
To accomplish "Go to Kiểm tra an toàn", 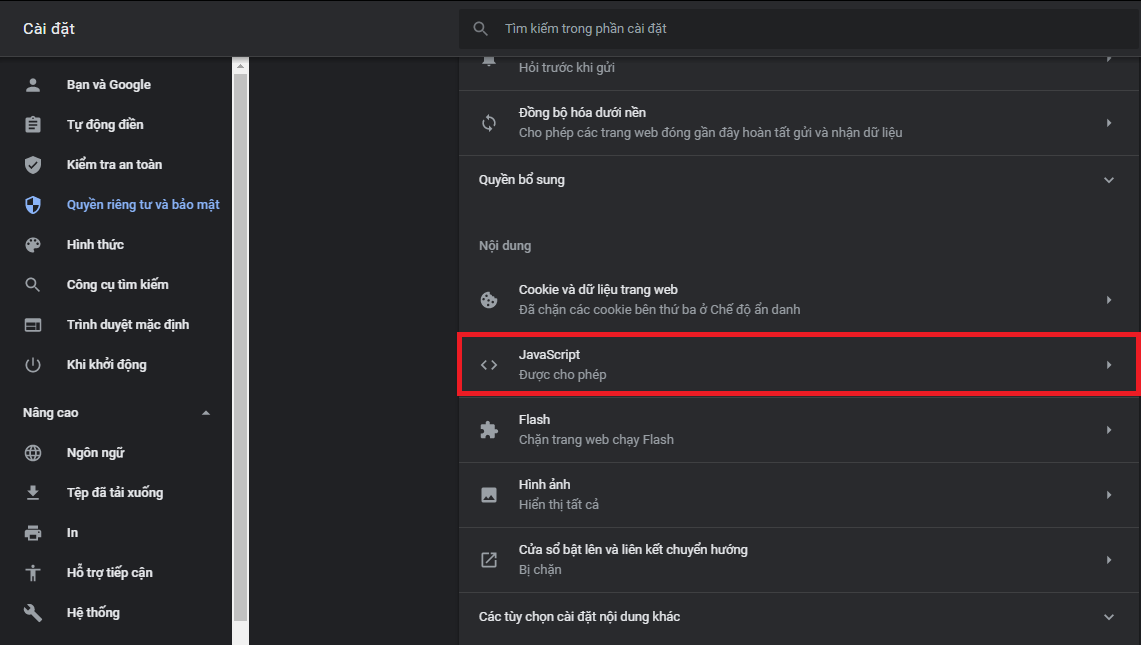I will click(x=116, y=165).
